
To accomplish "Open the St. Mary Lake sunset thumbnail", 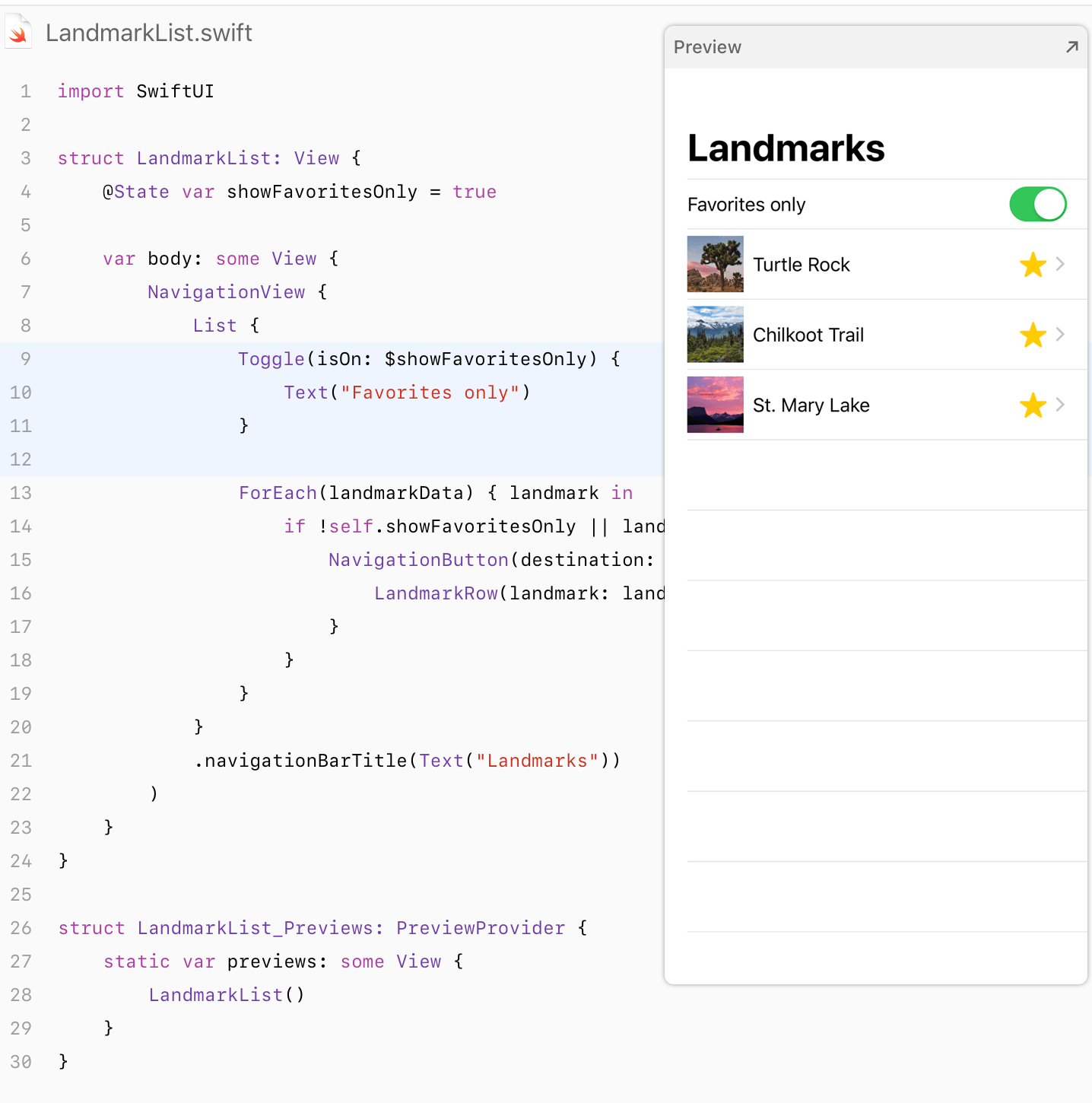I will click(715, 405).
